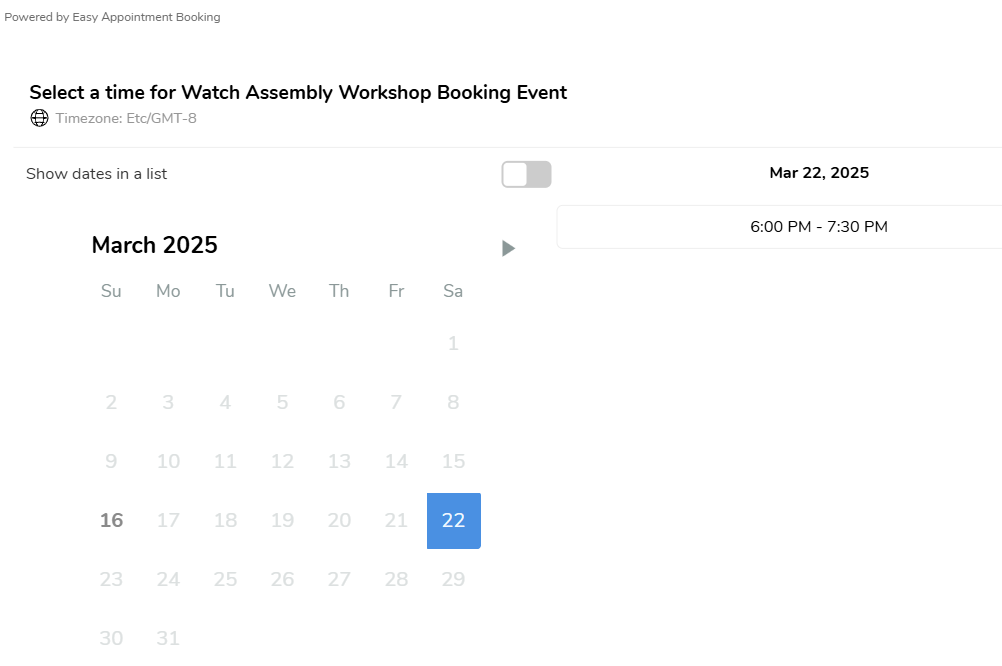This screenshot has width=1002, height=666.
Task: Select March 1 on the calendar
Action: click(x=454, y=343)
